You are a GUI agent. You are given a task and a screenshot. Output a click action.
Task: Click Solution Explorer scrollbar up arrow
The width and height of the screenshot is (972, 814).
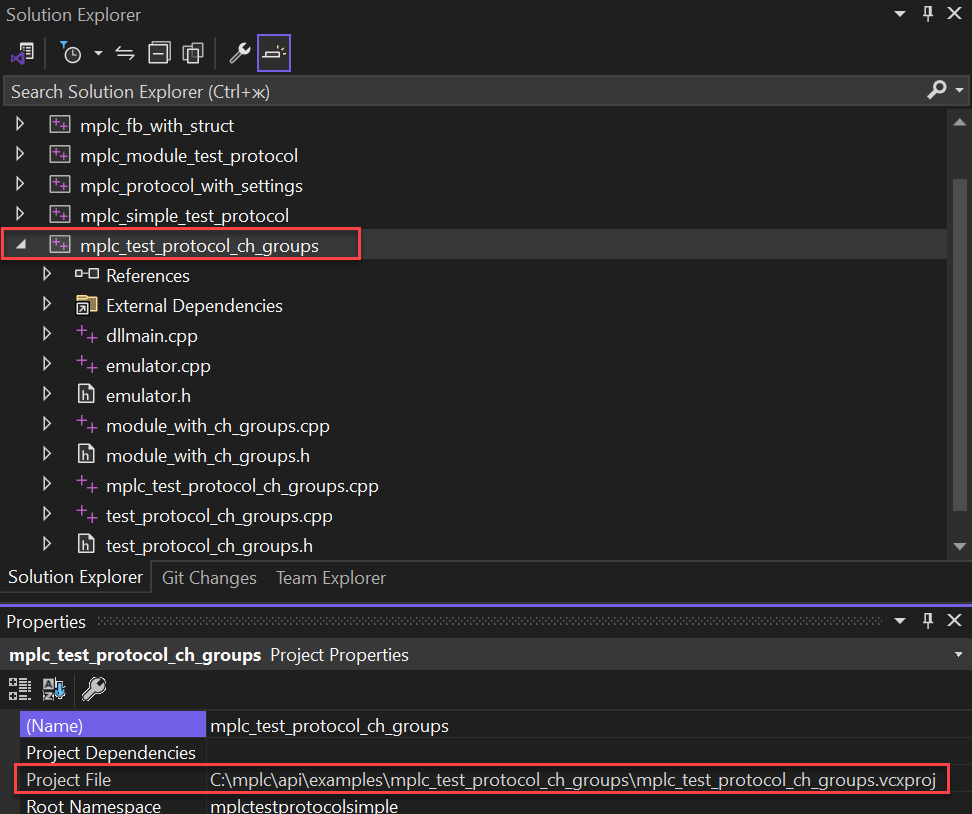coord(960,122)
